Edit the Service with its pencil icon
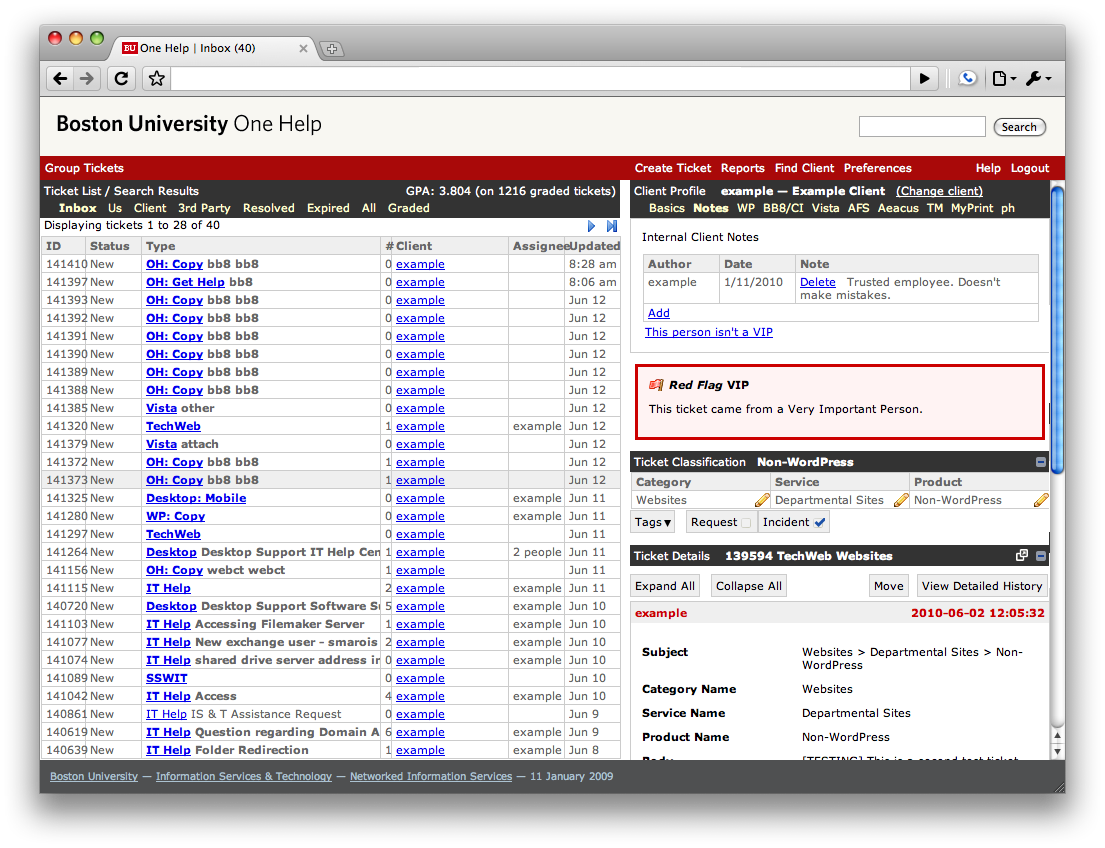This screenshot has height=848, width=1105. click(x=901, y=500)
